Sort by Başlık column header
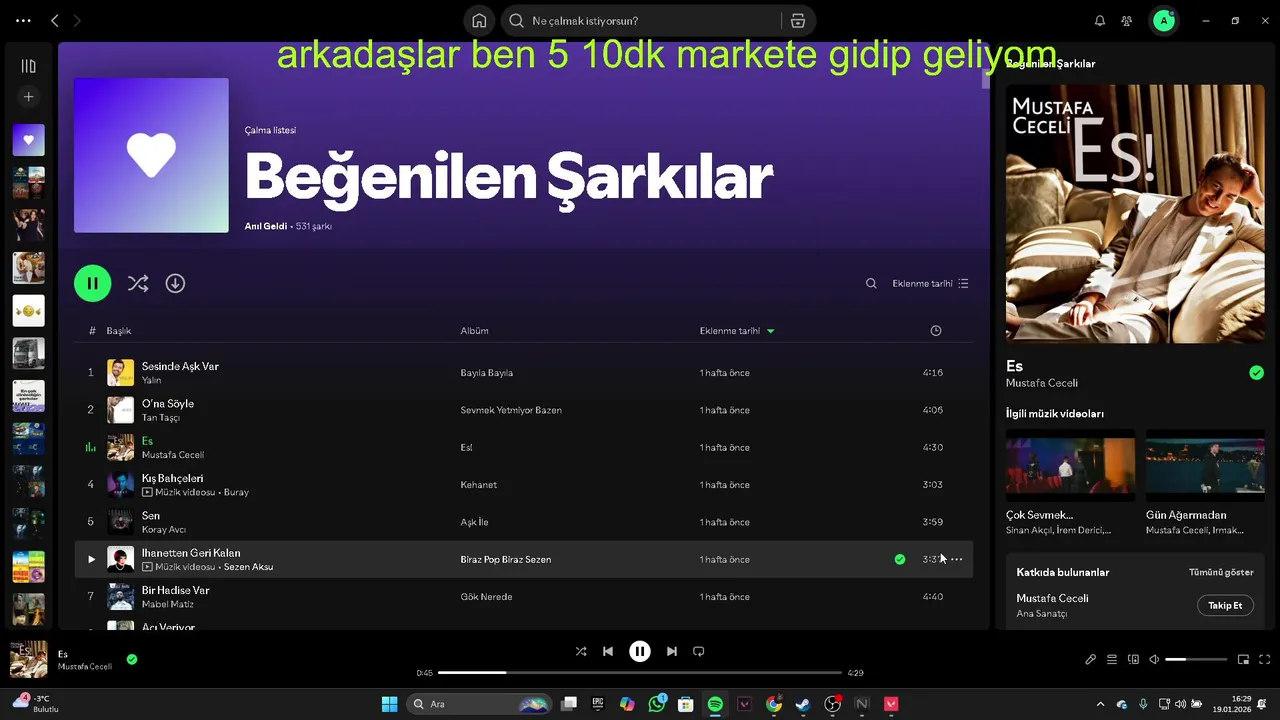 click(x=119, y=331)
